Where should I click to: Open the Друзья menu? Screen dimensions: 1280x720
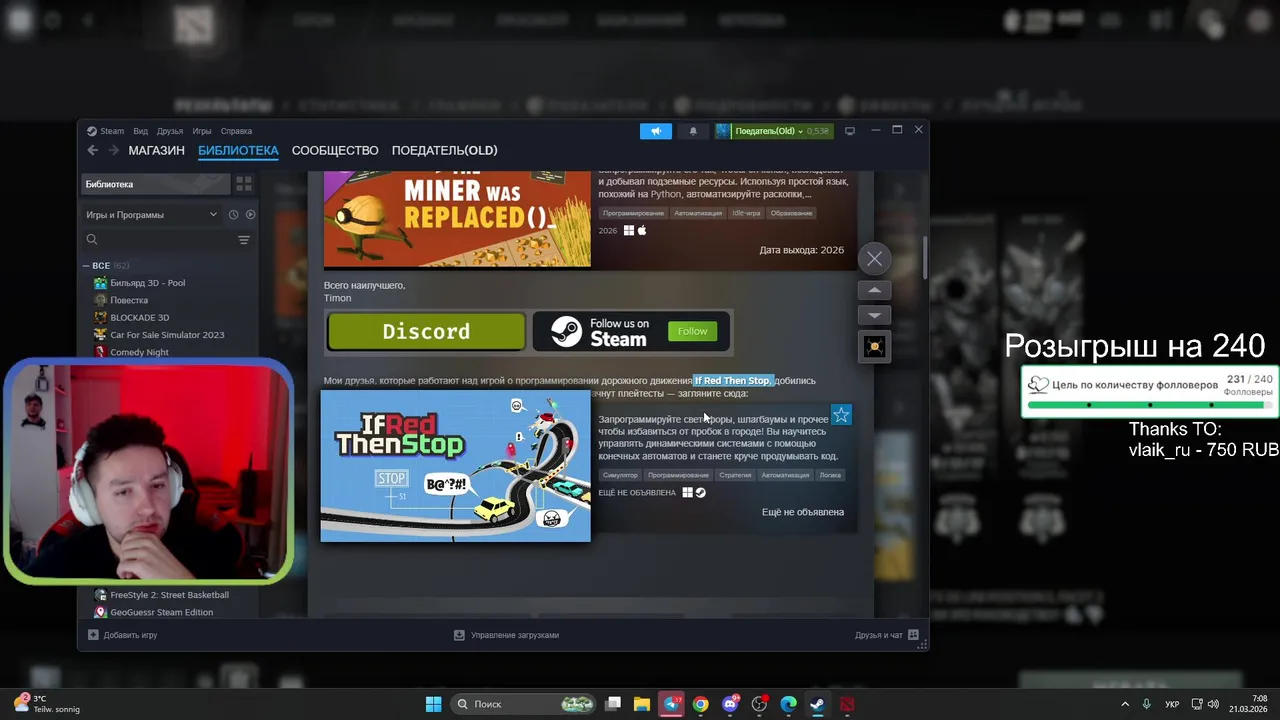click(170, 131)
